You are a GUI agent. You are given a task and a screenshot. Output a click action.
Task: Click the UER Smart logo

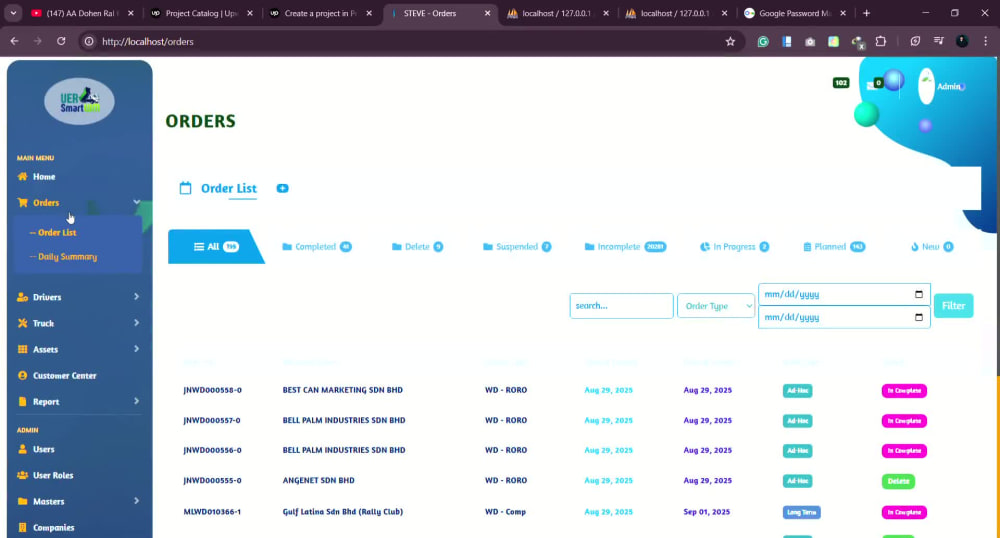79,101
